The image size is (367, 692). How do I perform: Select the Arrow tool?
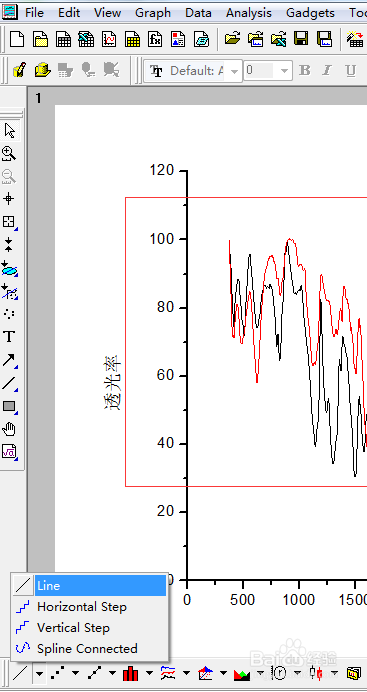coord(9,360)
